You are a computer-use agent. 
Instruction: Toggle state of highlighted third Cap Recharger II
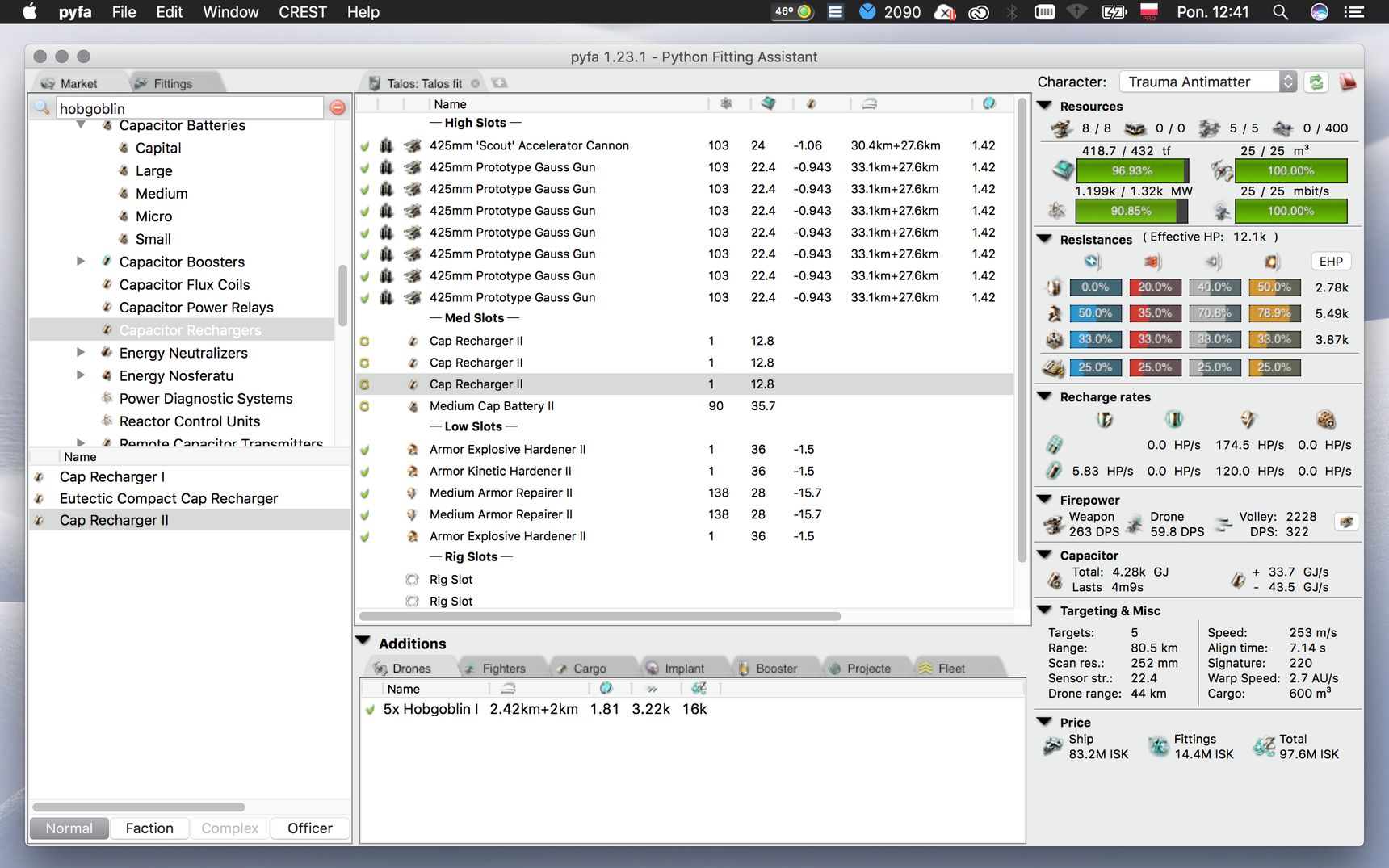point(365,385)
